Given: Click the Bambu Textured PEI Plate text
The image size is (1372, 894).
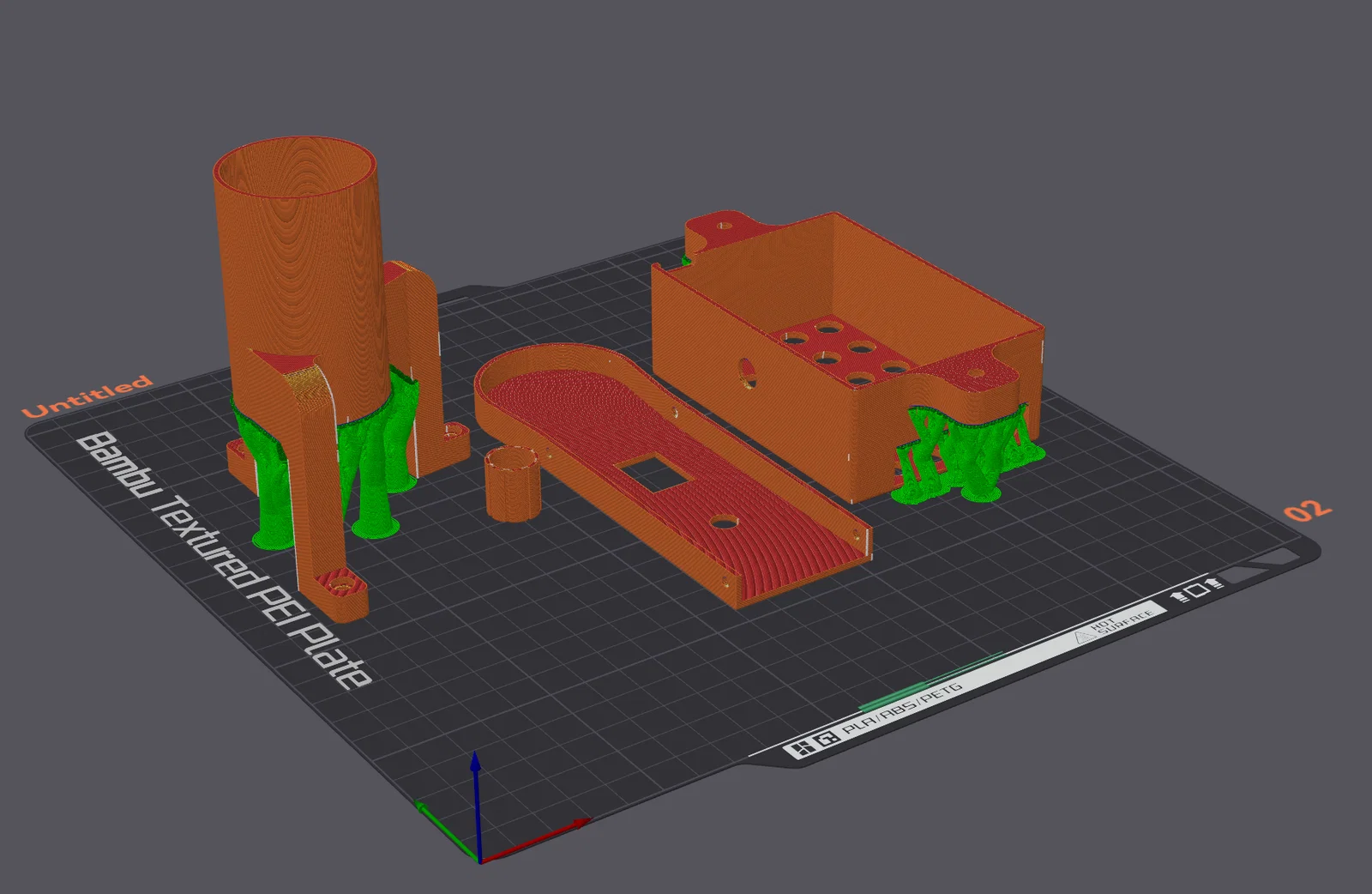Looking at the screenshot, I should [x=225, y=561].
